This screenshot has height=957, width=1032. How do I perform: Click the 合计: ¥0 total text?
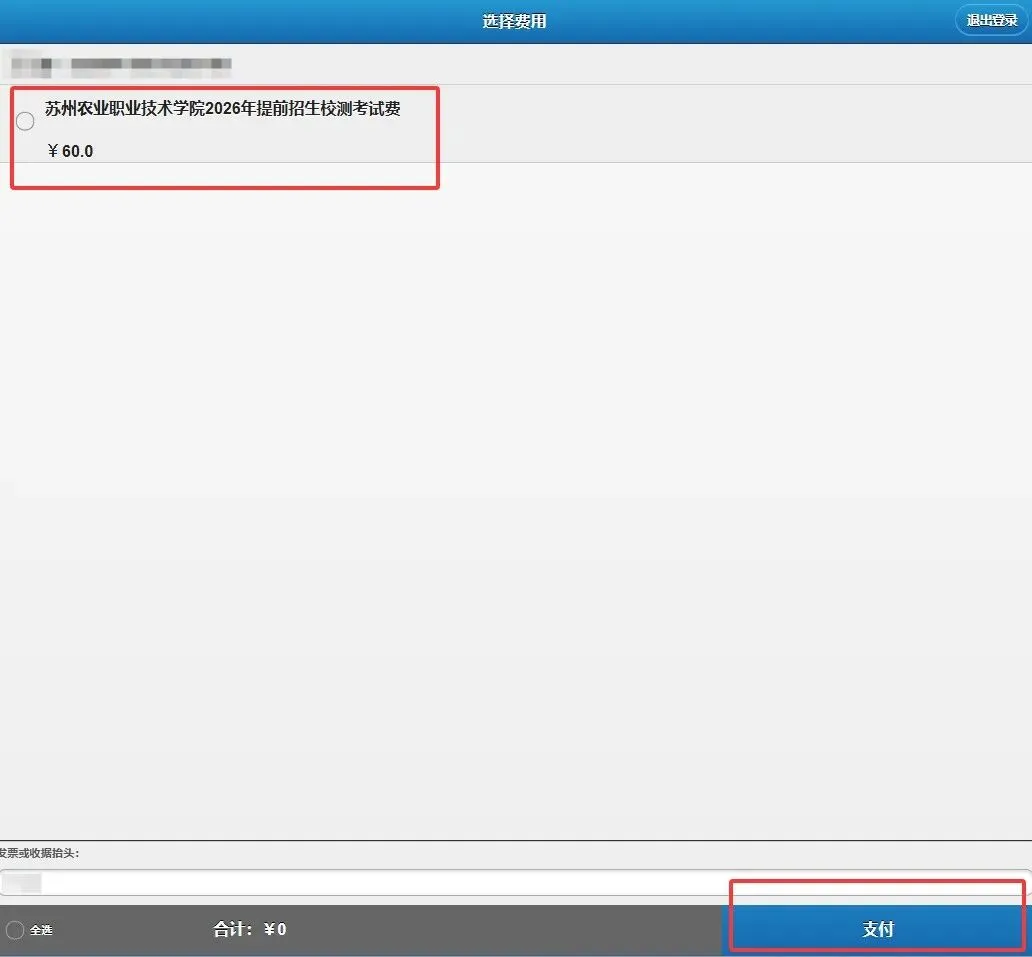[249, 929]
